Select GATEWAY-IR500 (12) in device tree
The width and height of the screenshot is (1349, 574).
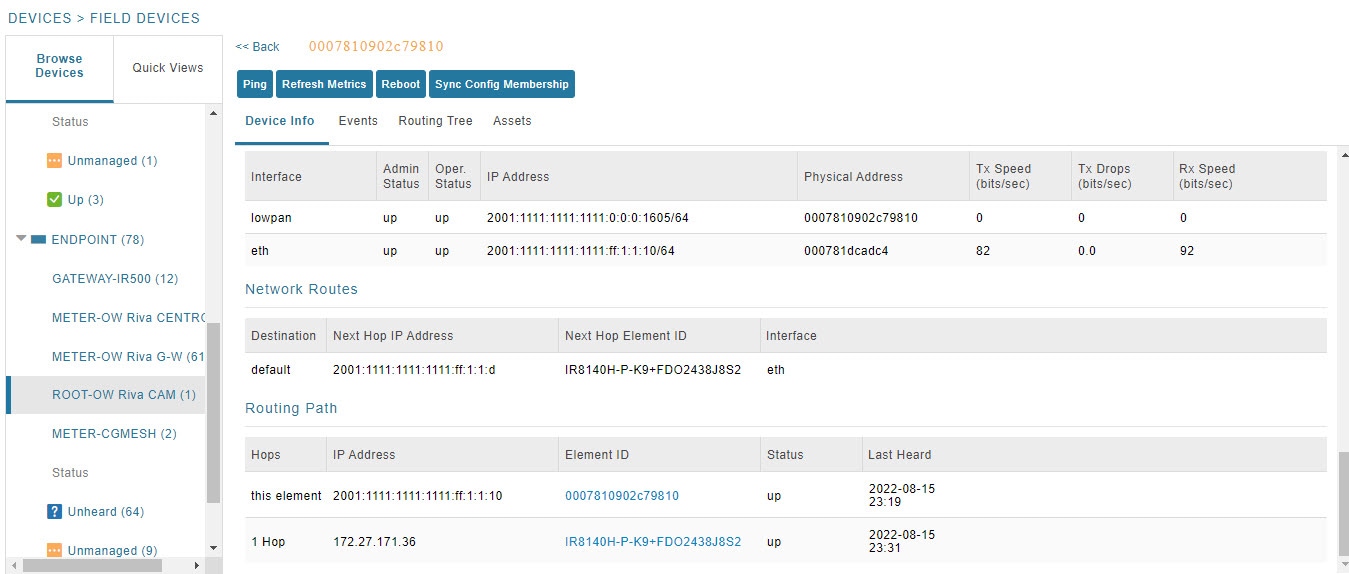click(115, 279)
